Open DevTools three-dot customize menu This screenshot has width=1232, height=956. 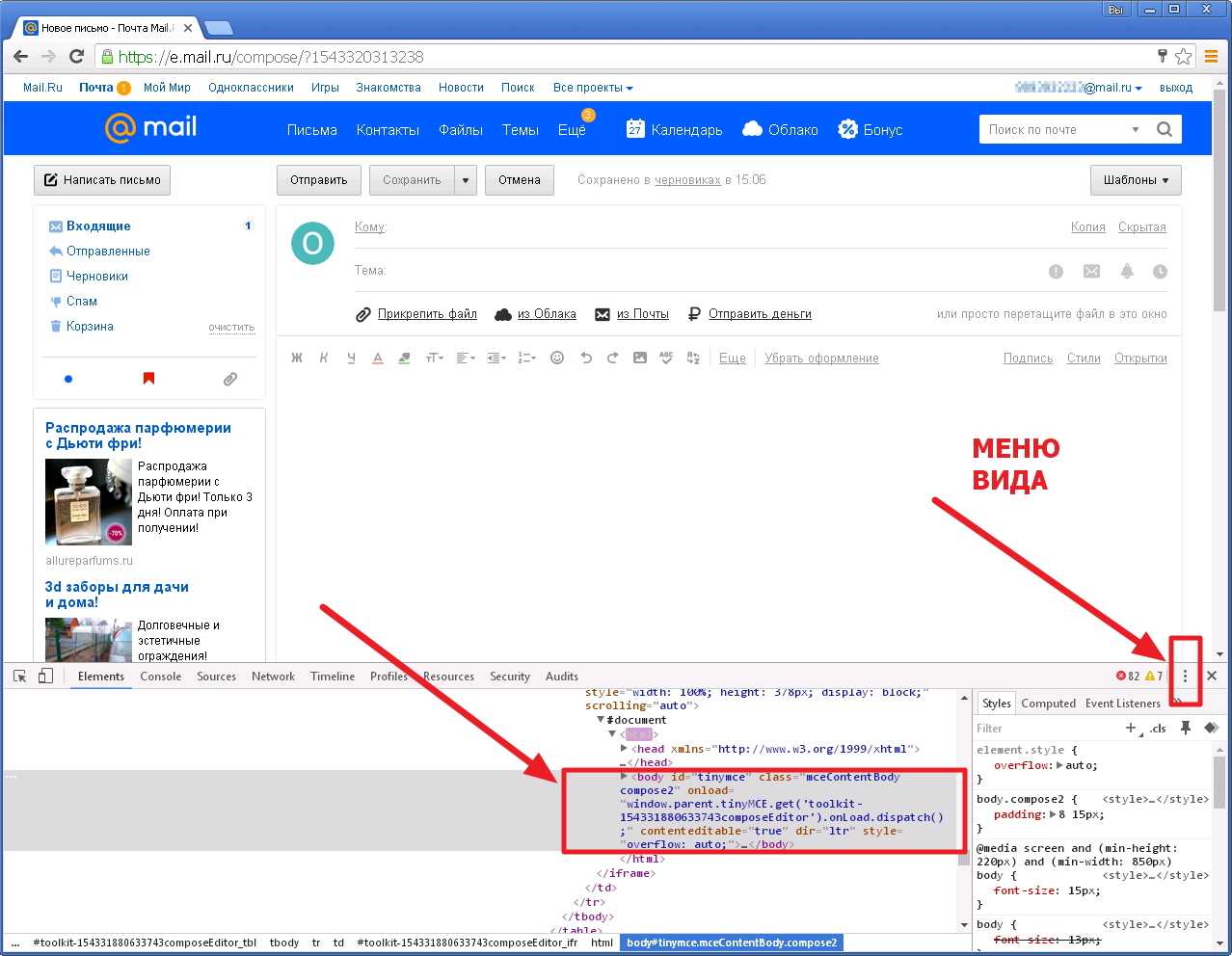pyautogui.click(x=1185, y=676)
